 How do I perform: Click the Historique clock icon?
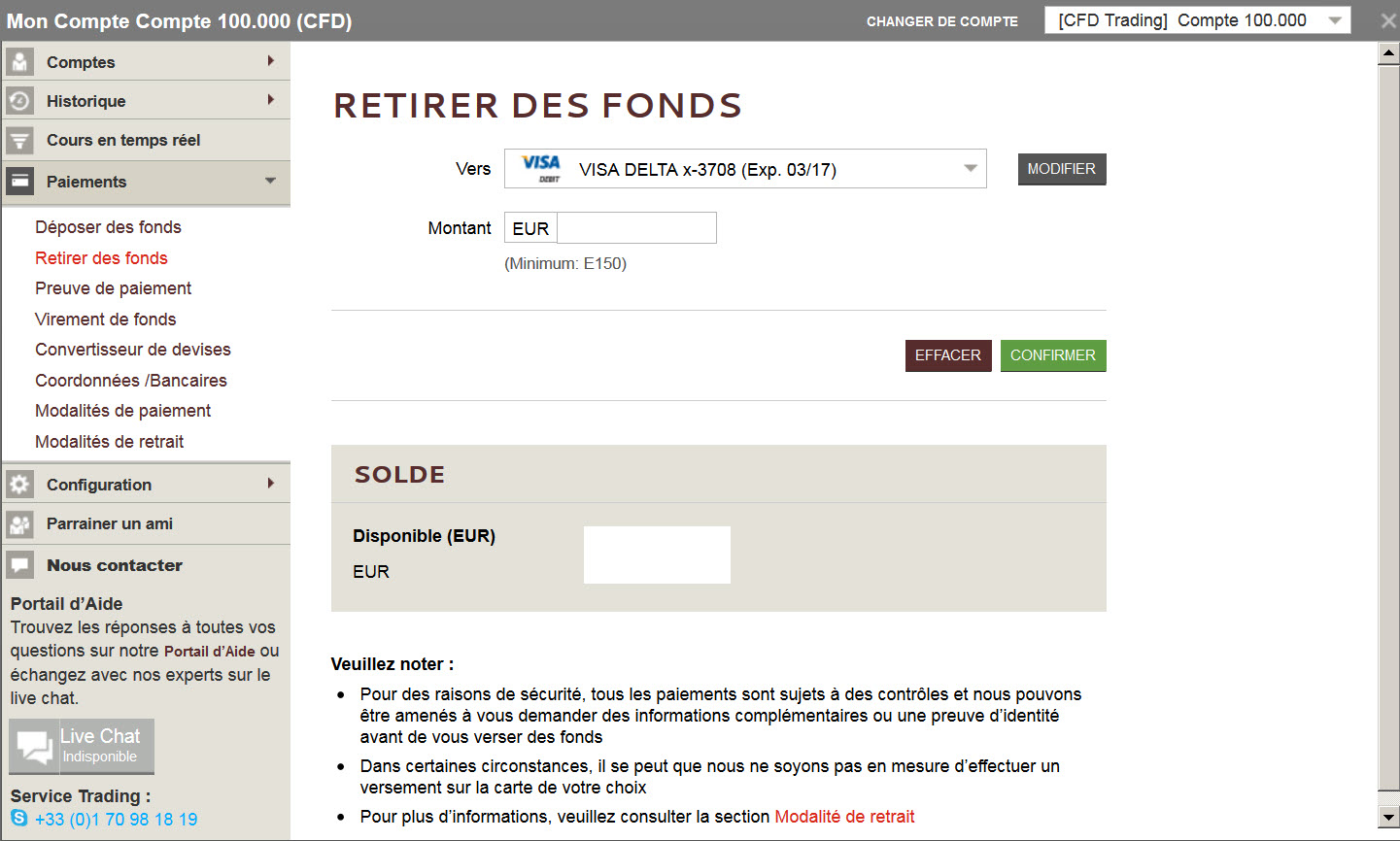tap(19, 101)
